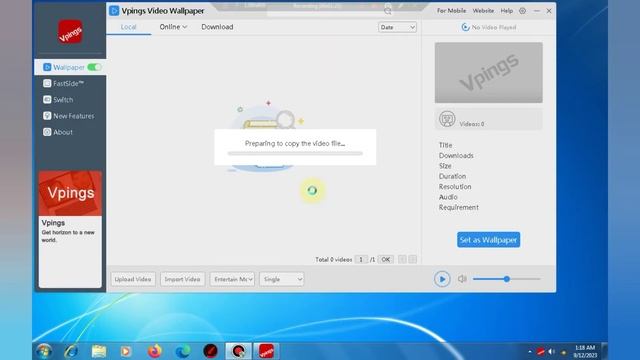This screenshot has height=360, width=640.
Task: Click the page number input field
Action: (361, 260)
